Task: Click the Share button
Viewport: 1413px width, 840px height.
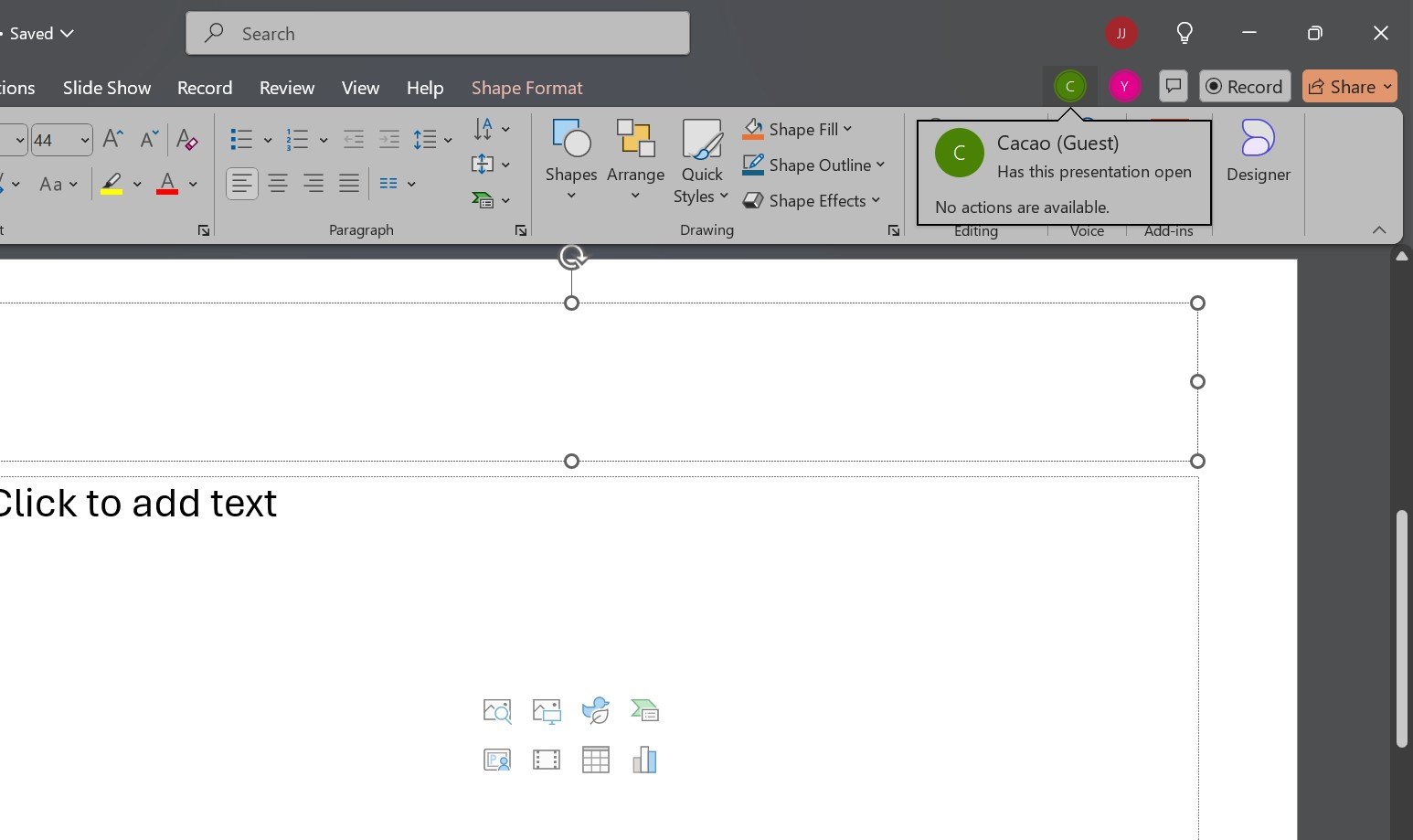Action: point(1349,86)
